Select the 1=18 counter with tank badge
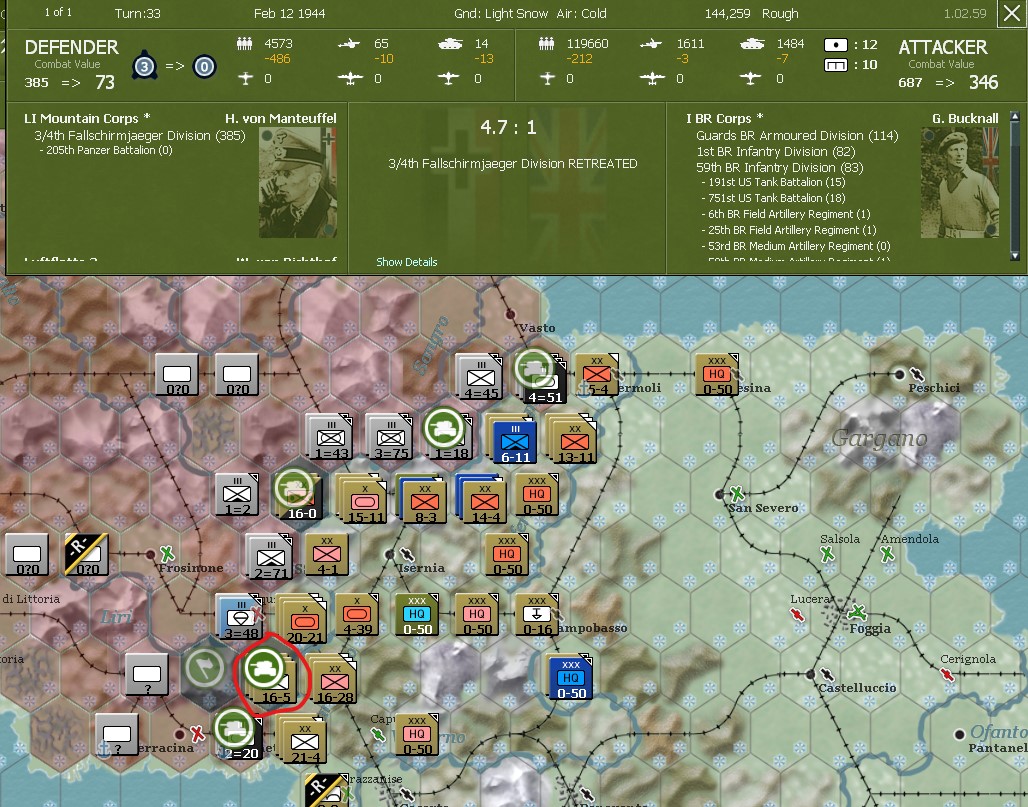Image resolution: width=1028 pixels, height=807 pixels. pyautogui.click(x=448, y=434)
